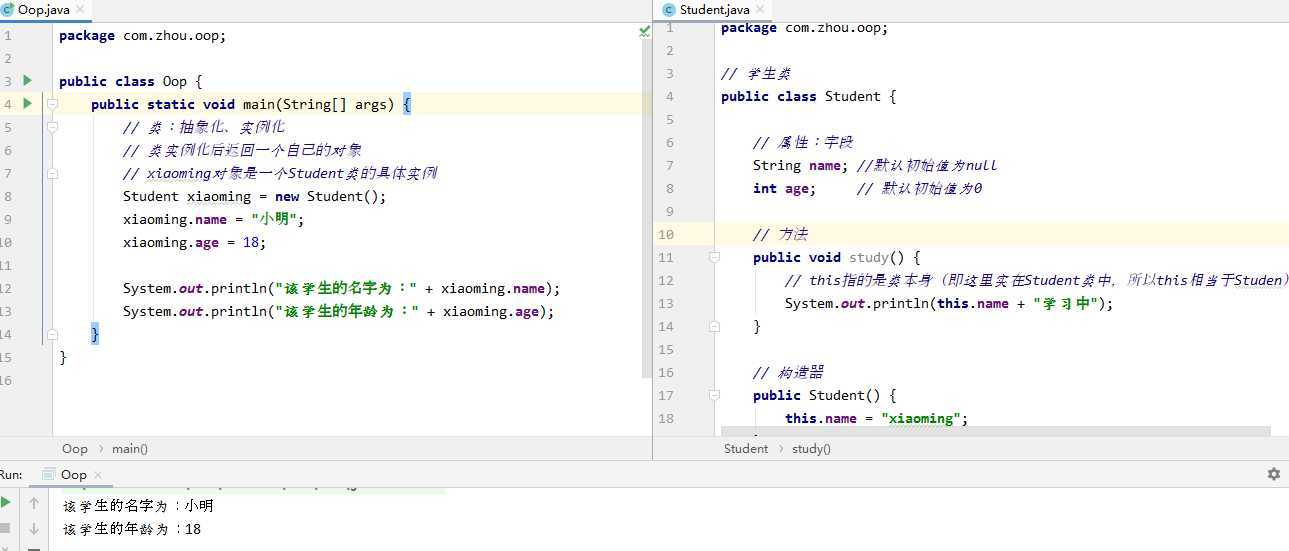Click 'this.name = "xiaoming";' line
The height and width of the screenshot is (551, 1289).
(x=877, y=418)
